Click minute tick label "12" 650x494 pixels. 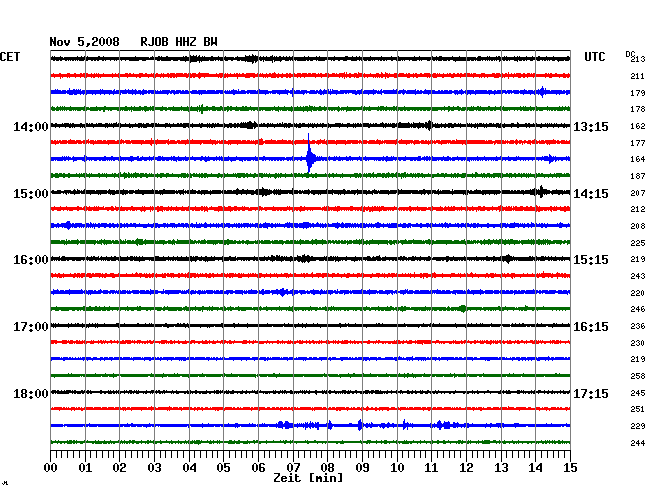[466, 468]
